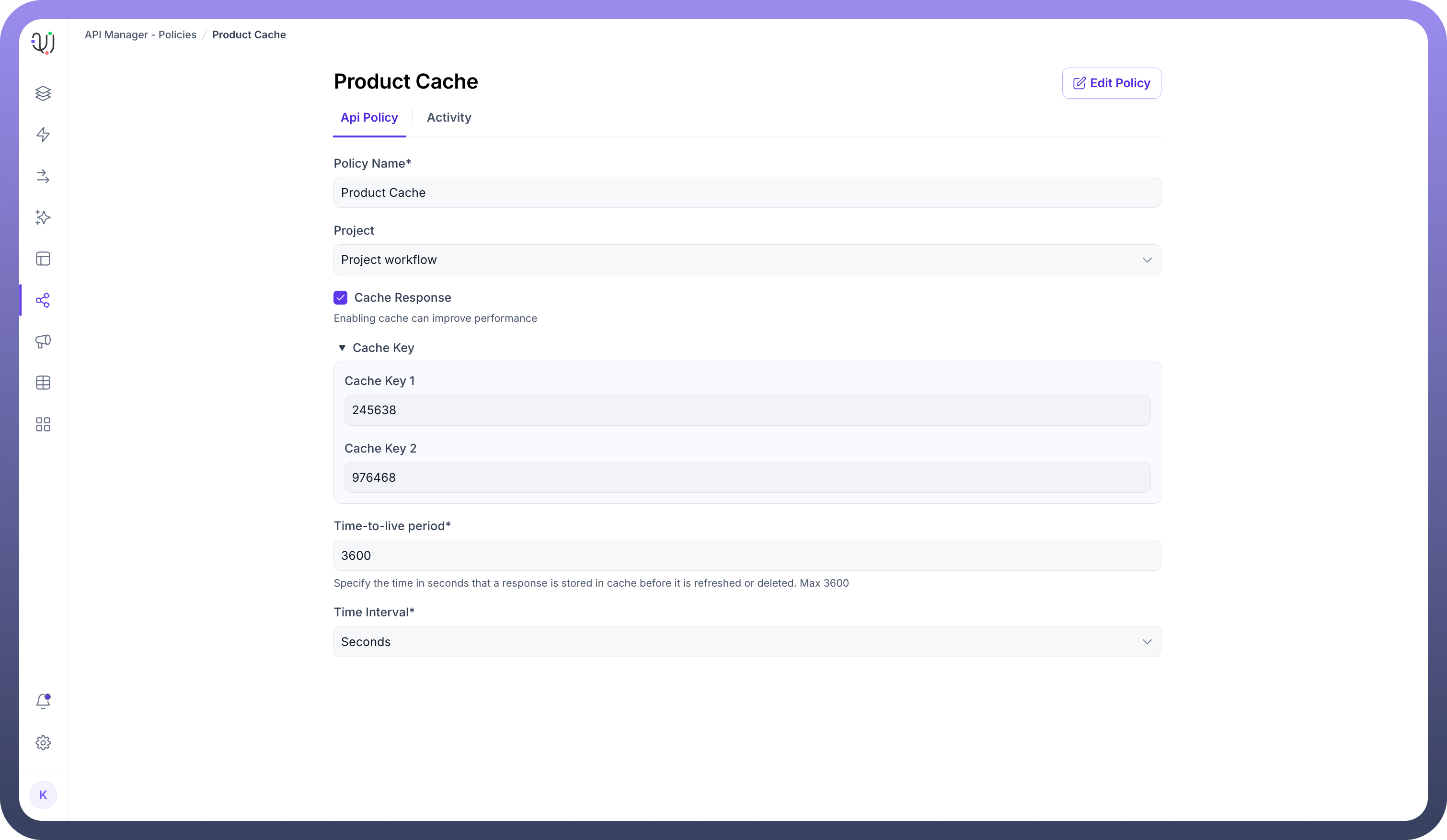Expand the Project workflow dropdown
The height and width of the screenshot is (840, 1447).
coord(746,260)
